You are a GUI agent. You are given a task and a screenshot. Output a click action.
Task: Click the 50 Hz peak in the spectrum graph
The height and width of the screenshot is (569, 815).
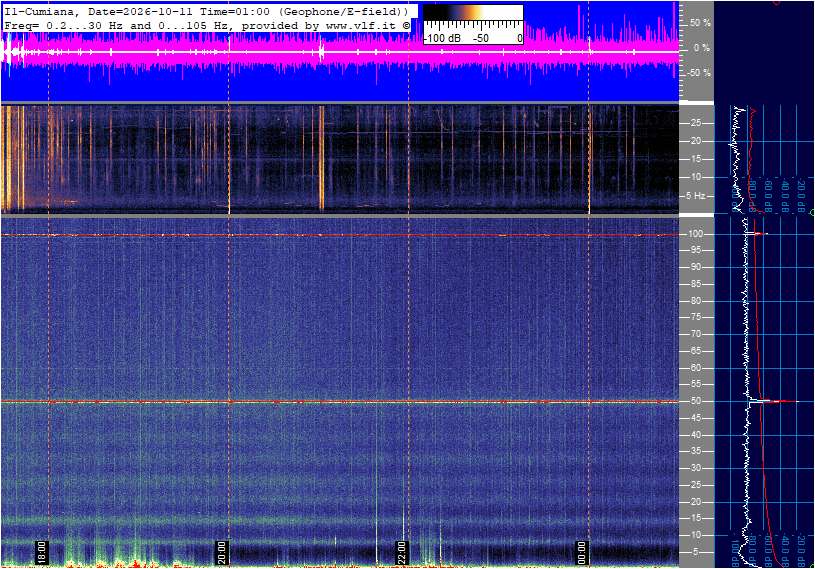(773, 401)
